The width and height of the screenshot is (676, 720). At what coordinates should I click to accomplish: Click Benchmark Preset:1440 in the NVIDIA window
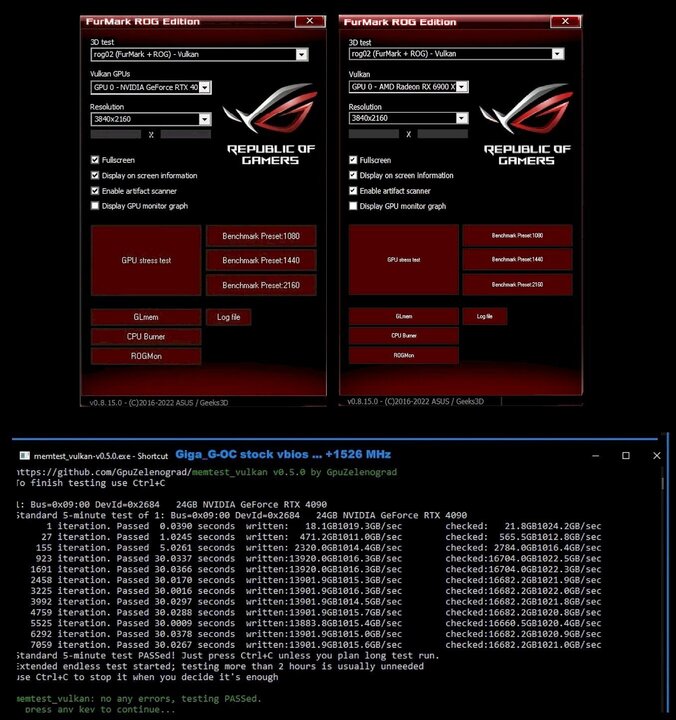[261, 260]
